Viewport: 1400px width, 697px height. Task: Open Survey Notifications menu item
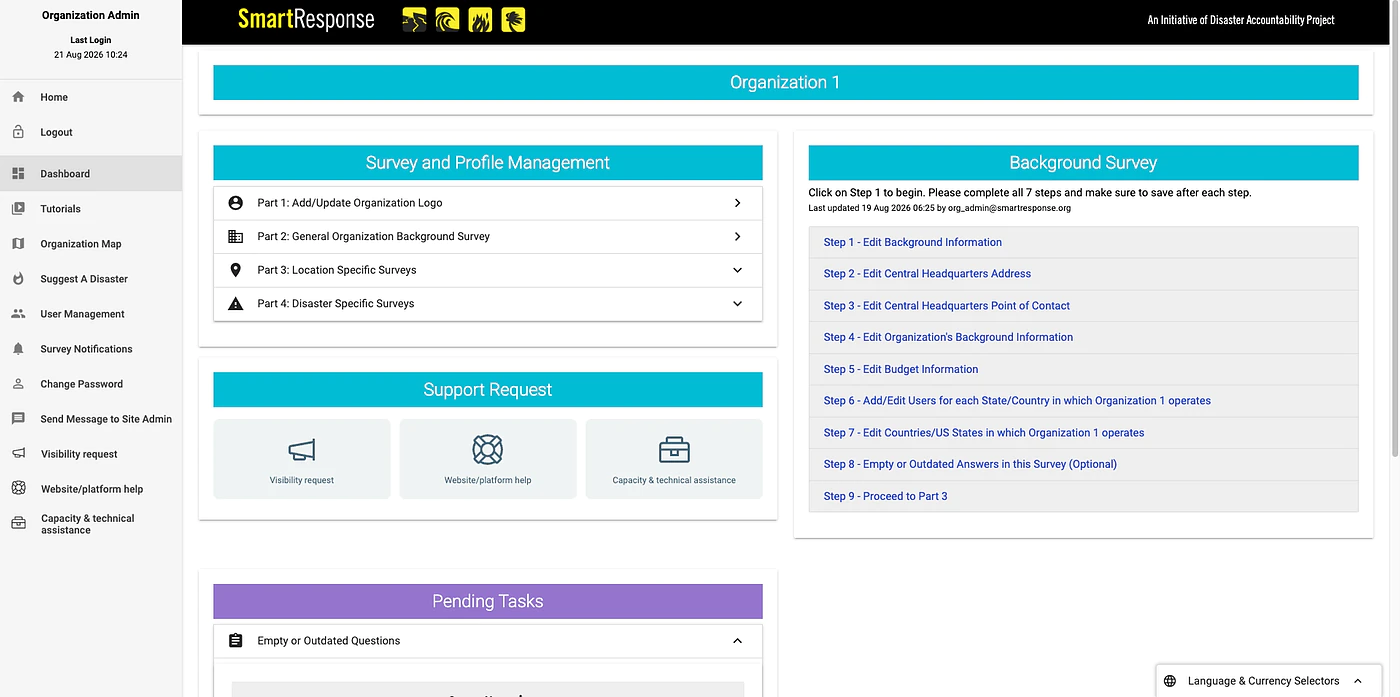86,349
